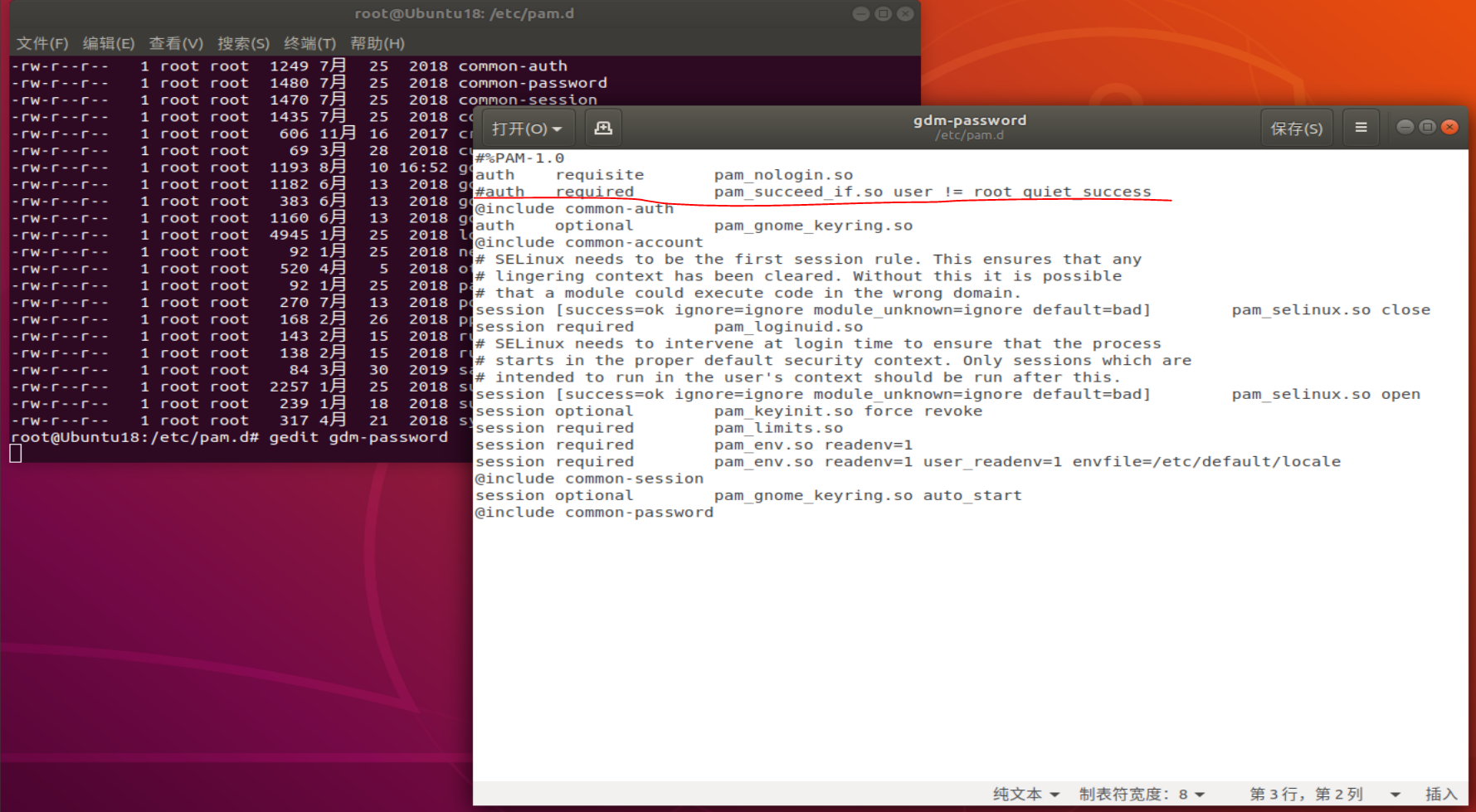Open the 查看(V) terminal menu

tap(176, 43)
